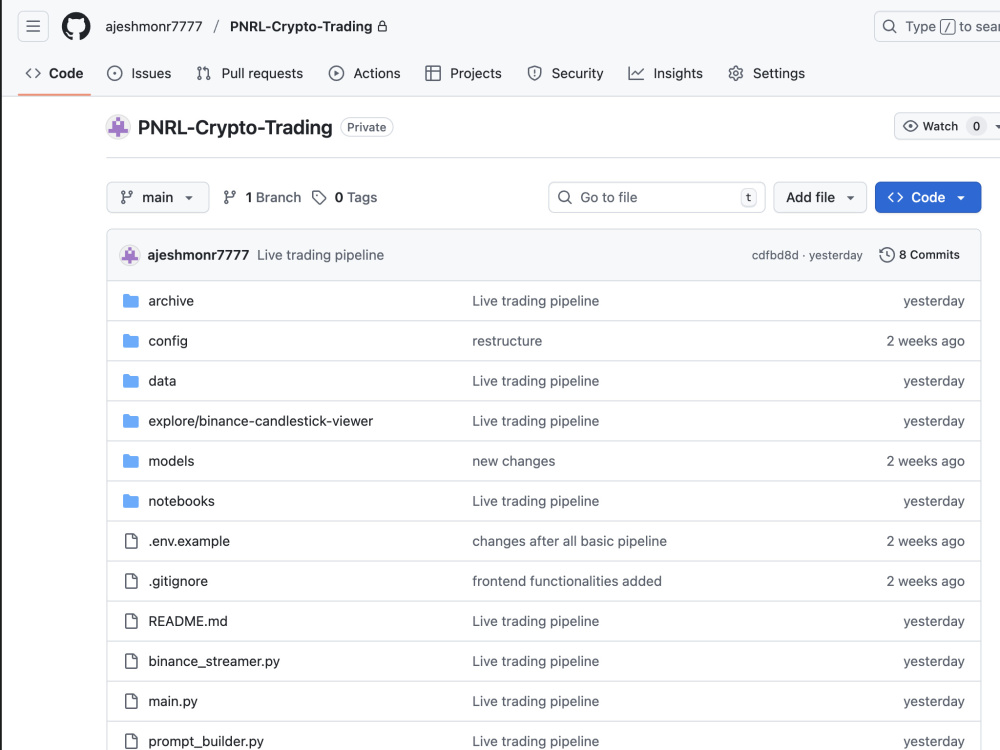Click 'changes after all basic pipeline' commit message
Image resolution: width=1000 pixels, height=750 pixels.
(x=570, y=541)
